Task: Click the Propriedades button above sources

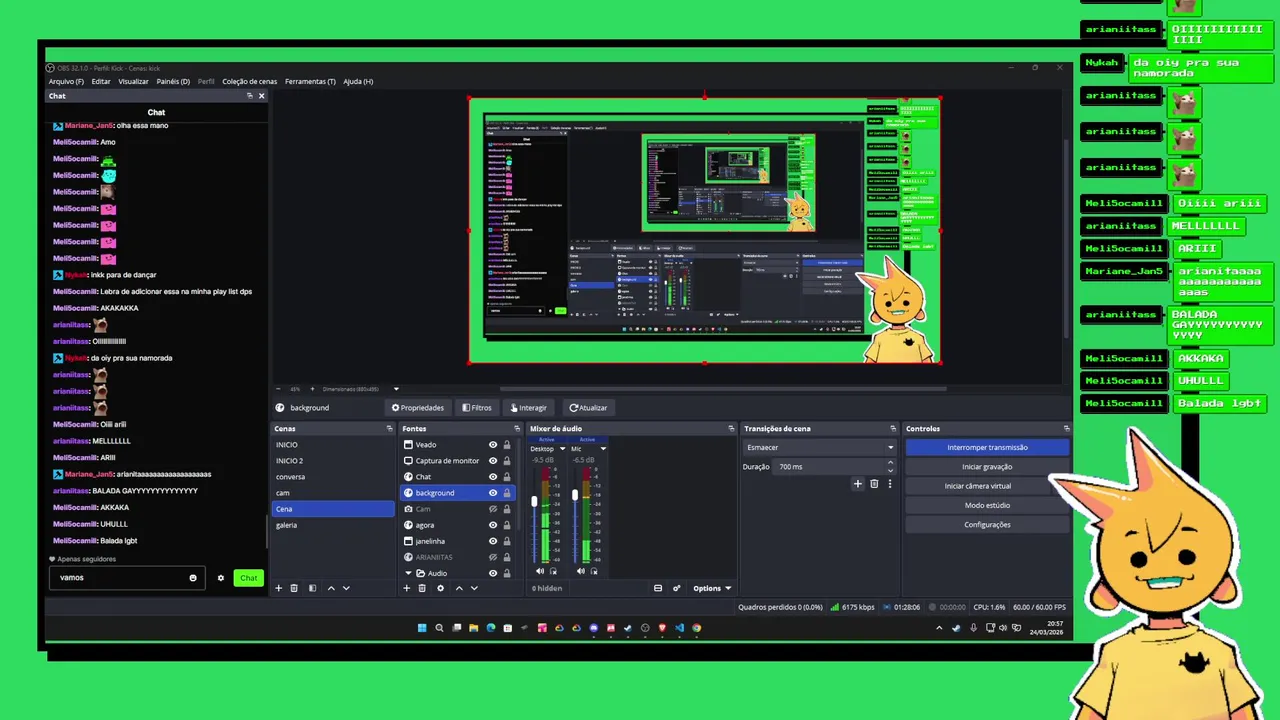Action: click(x=418, y=407)
